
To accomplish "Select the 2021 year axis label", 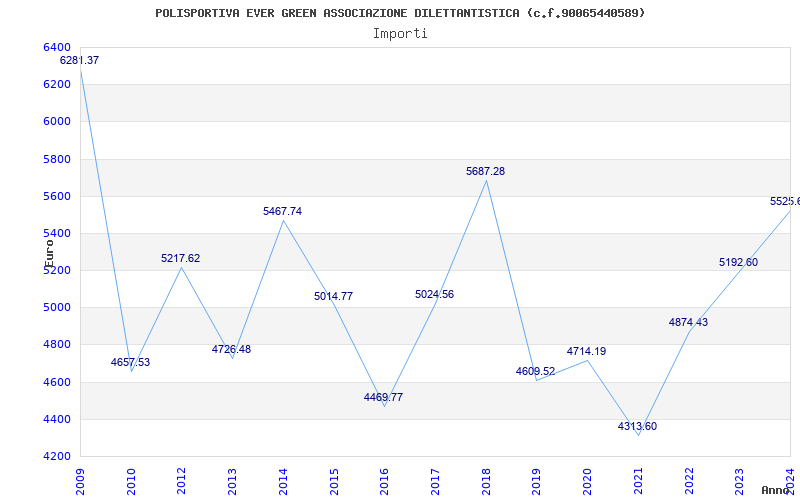I will (x=638, y=482).
